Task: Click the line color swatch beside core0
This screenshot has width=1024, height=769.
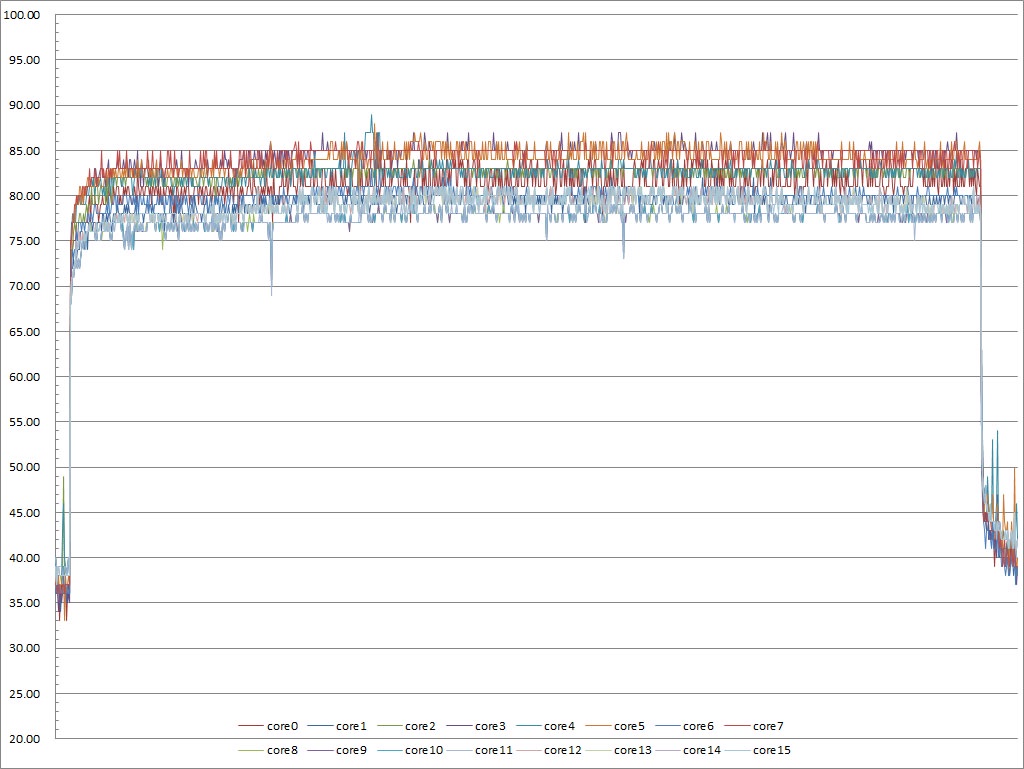Action: pyautogui.click(x=250, y=726)
